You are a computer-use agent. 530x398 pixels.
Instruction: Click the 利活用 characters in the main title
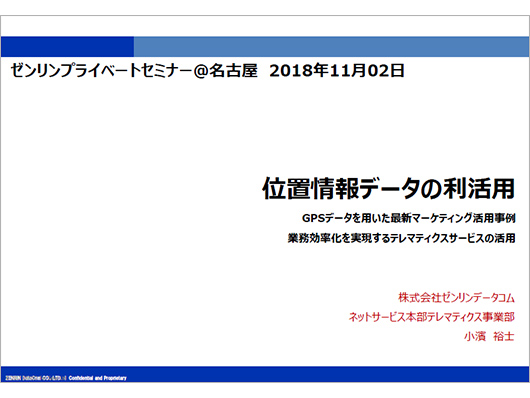479,188
